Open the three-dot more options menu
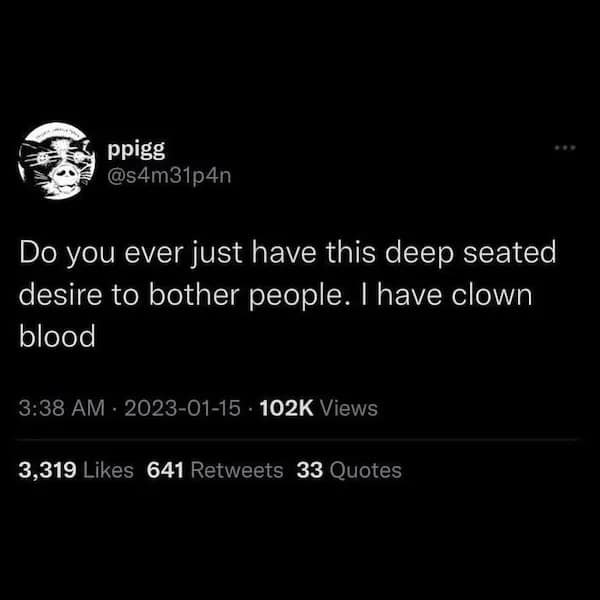This screenshot has height=600, width=600. pos(565,147)
